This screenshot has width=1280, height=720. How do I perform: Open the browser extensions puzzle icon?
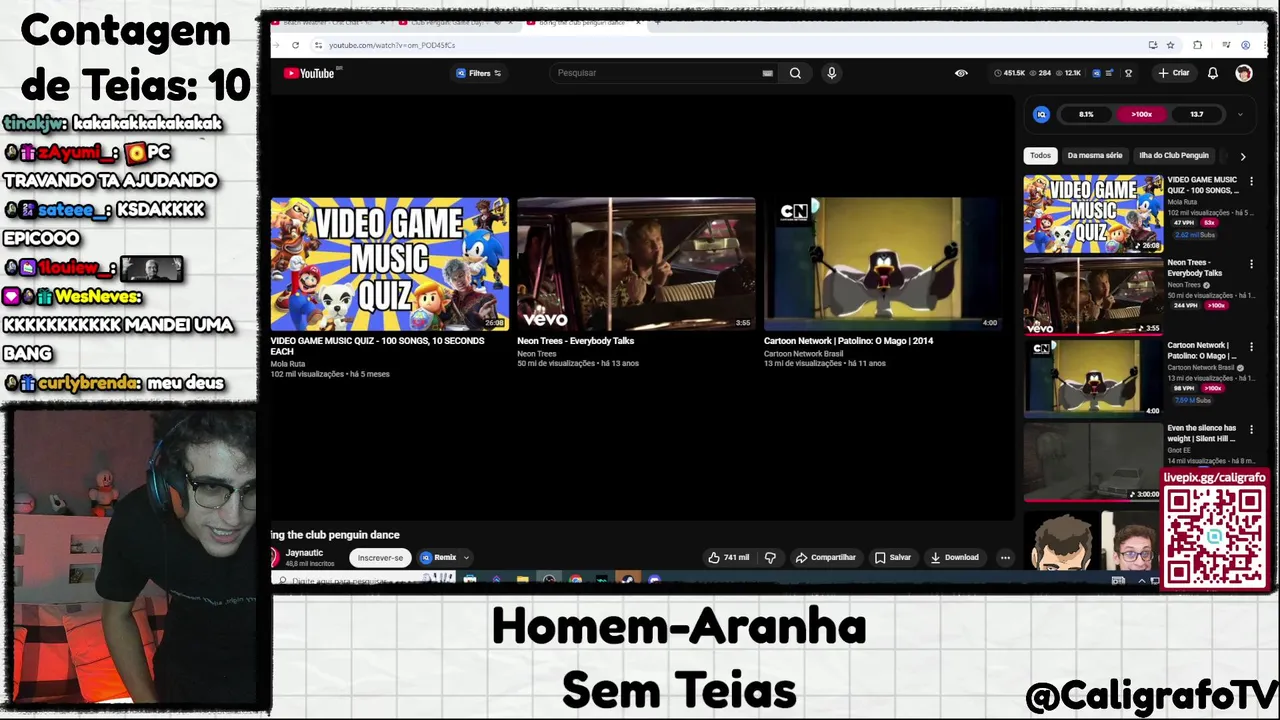[1197, 45]
